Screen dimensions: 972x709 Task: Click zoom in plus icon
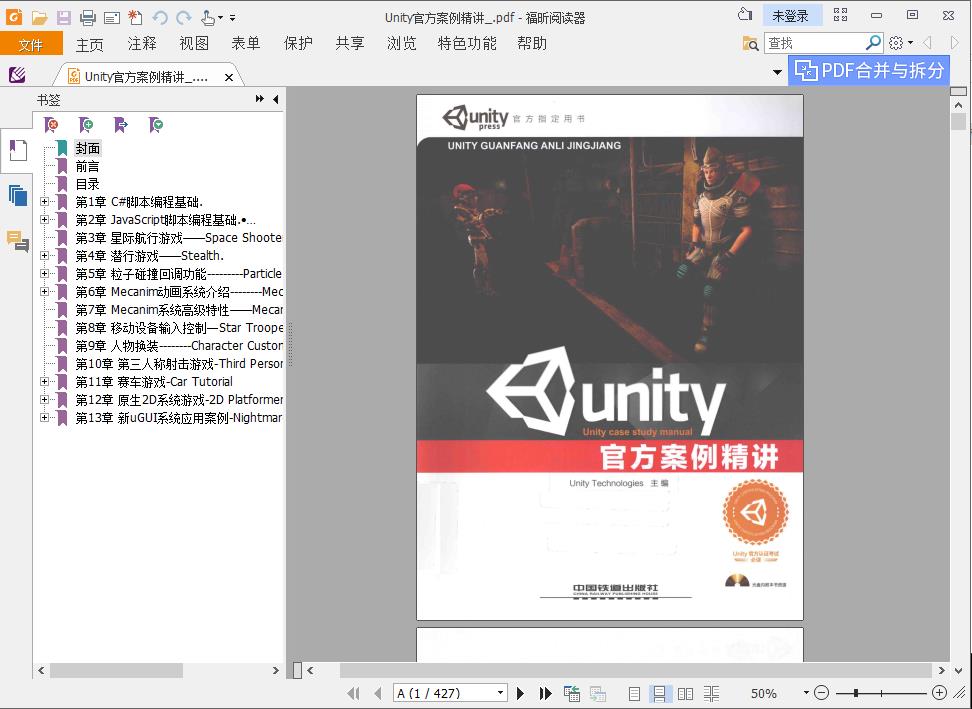(x=939, y=693)
